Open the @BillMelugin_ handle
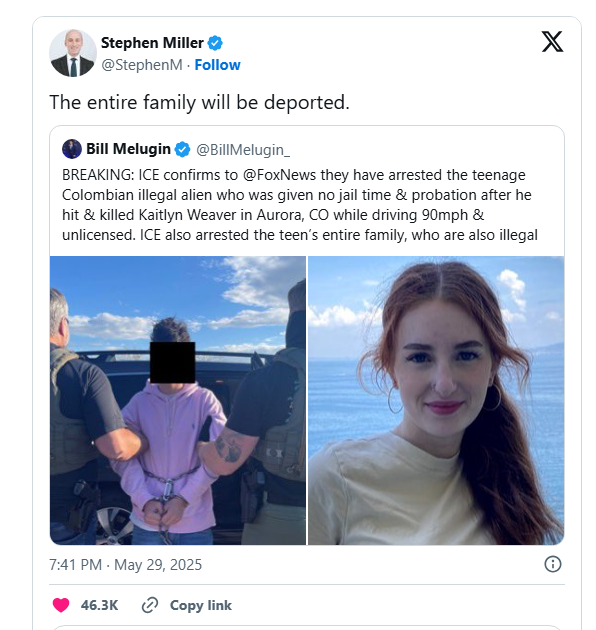This screenshot has height=630, width=596. coord(243,150)
